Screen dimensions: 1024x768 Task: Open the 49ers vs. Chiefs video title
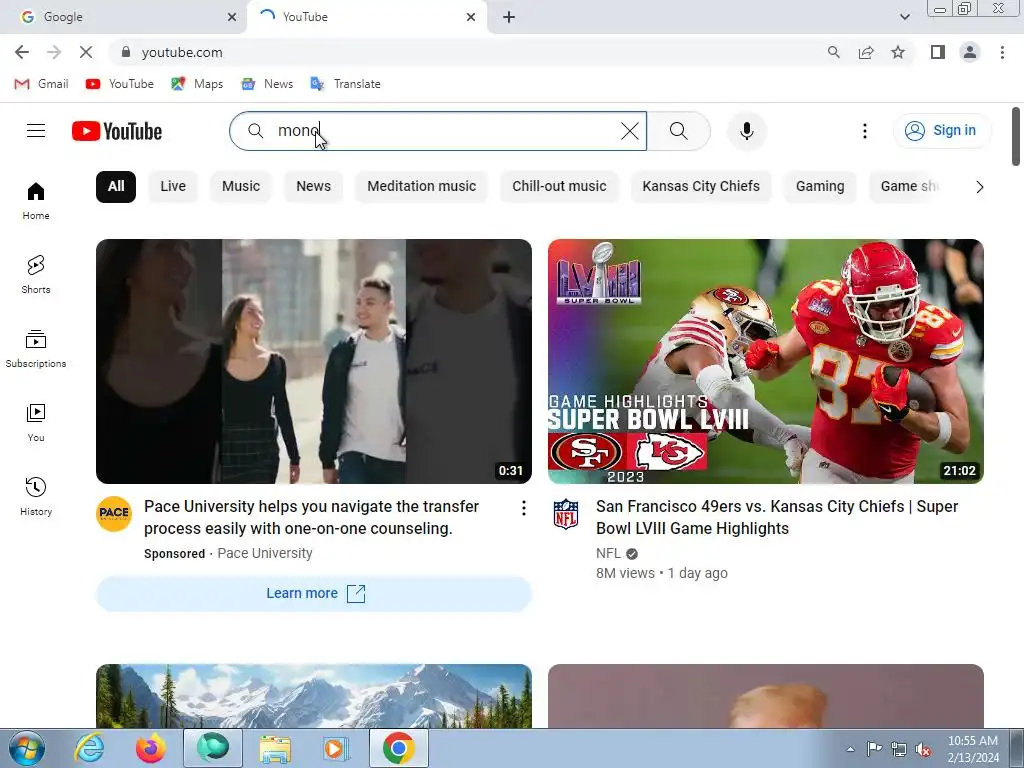pos(776,517)
